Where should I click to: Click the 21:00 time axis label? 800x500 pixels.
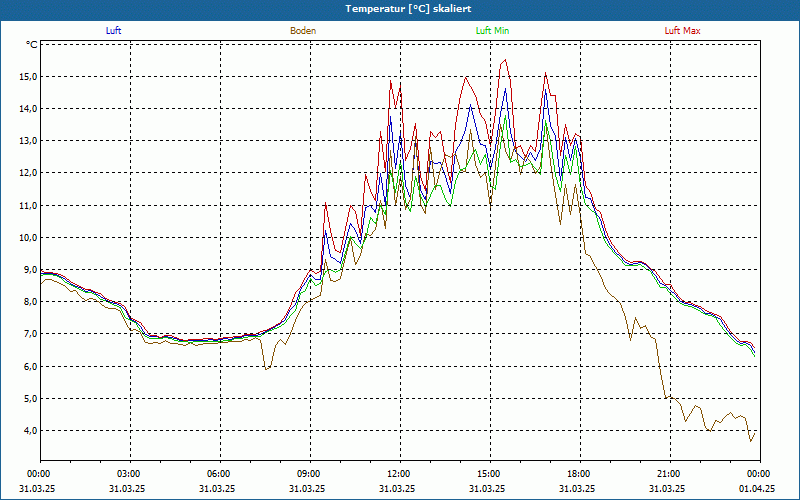pos(670,474)
